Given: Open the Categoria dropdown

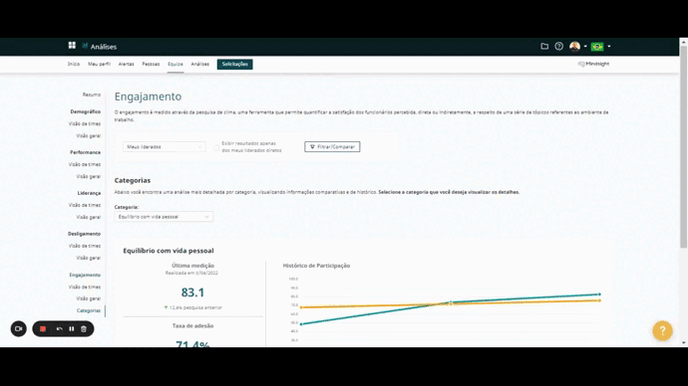Looking at the screenshot, I should 164,217.
